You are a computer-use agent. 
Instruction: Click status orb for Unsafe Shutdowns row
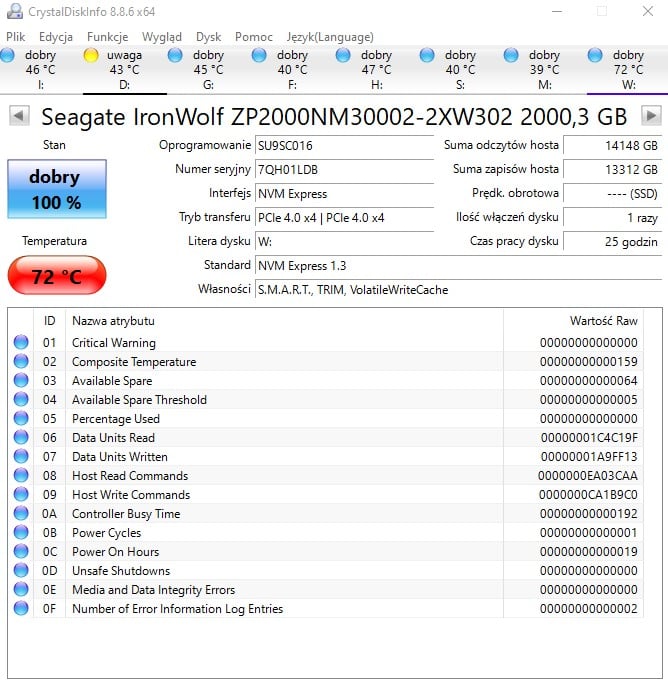pyautogui.click(x=21, y=571)
